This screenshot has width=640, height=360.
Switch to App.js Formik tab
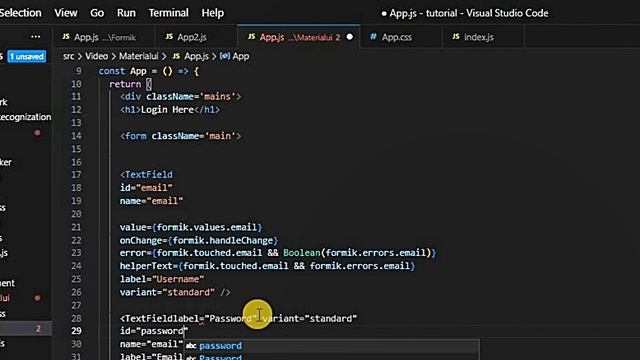[x=103, y=37]
